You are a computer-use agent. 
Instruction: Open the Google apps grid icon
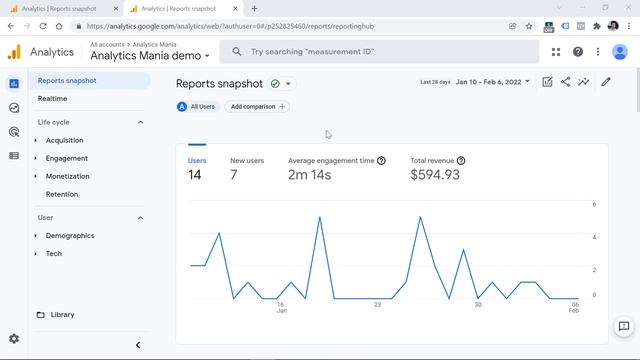pyautogui.click(x=556, y=52)
